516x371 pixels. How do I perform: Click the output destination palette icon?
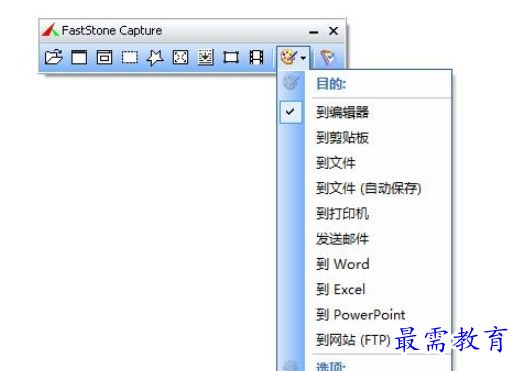click(288, 57)
